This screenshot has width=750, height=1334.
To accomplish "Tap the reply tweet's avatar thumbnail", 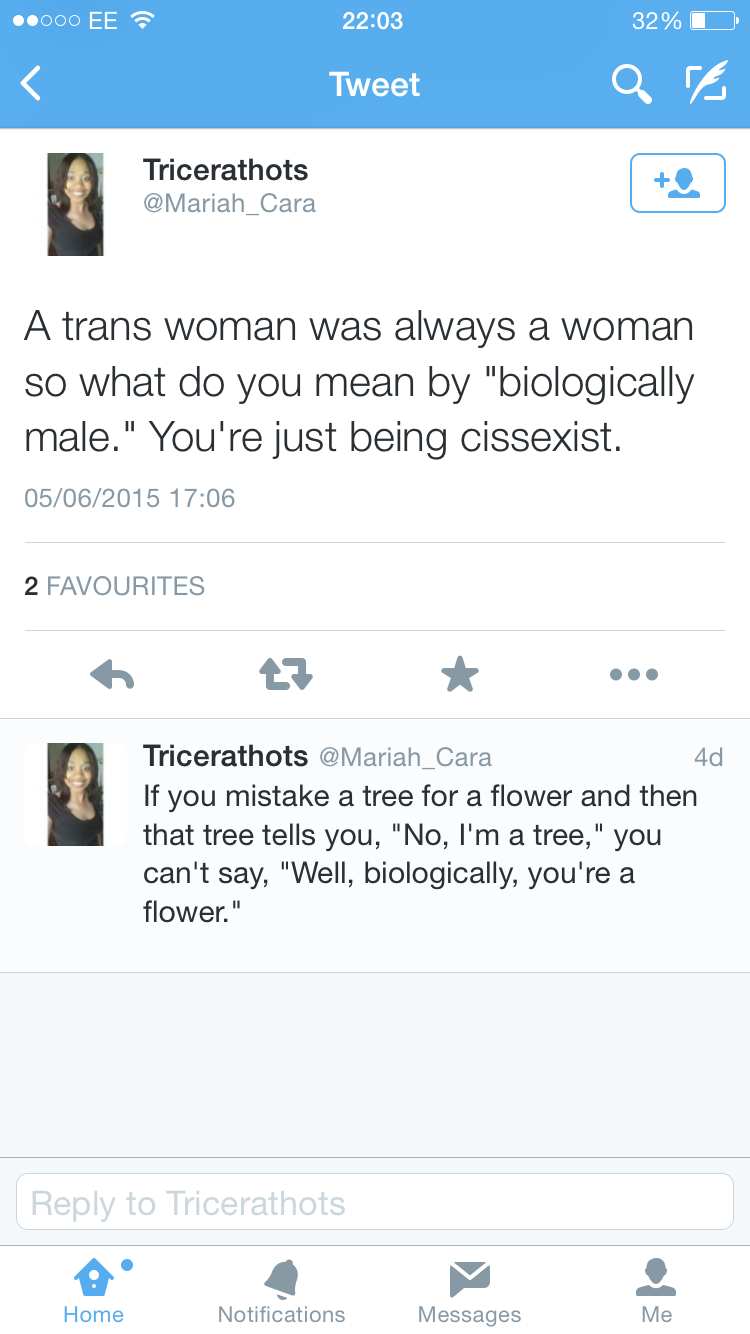I will pyautogui.click(x=75, y=794).
